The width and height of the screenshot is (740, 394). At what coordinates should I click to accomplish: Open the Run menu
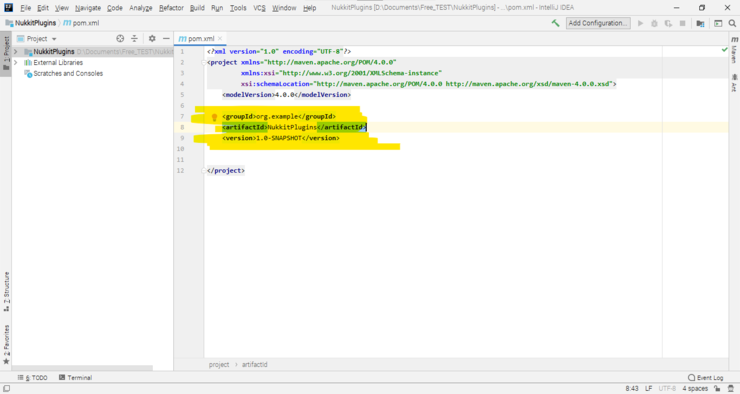pyautogui.click(x=217, y=8)
